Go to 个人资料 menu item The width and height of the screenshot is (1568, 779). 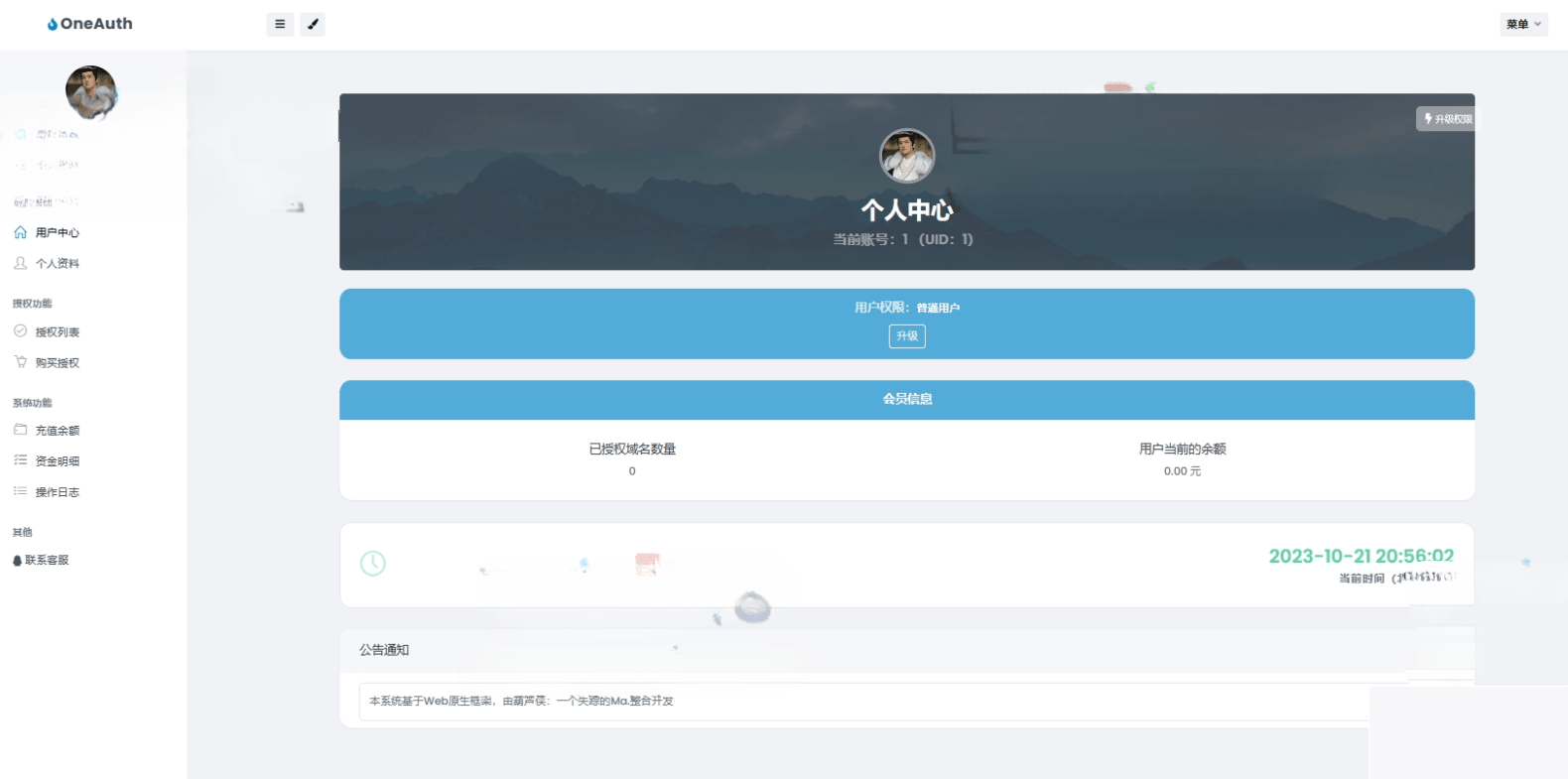click(x=58, y=263)
